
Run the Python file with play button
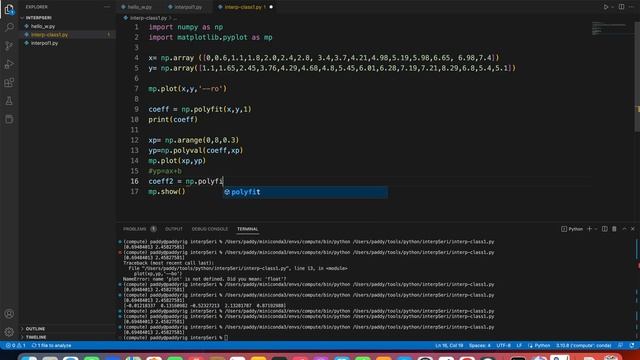pos(606,7)
